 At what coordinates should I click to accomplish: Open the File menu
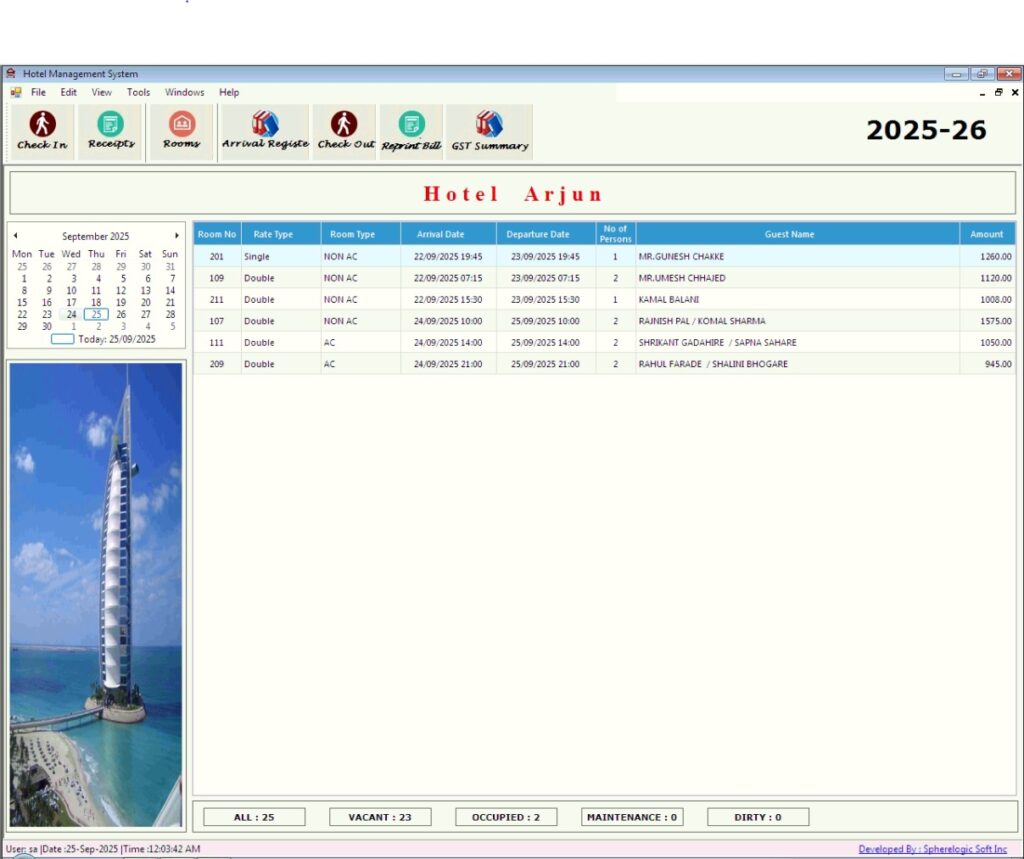[37, 92]
